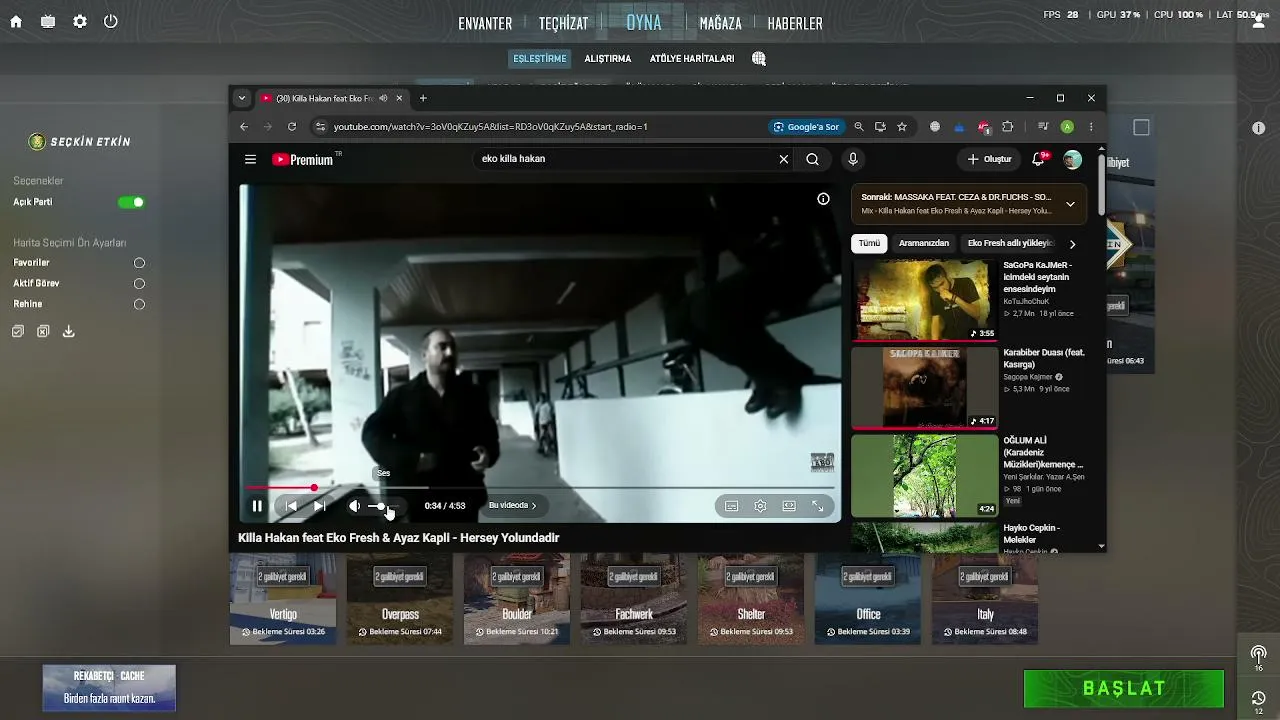Open video player settings gear
Screen dimensions: 1280x720
(760, 506)
